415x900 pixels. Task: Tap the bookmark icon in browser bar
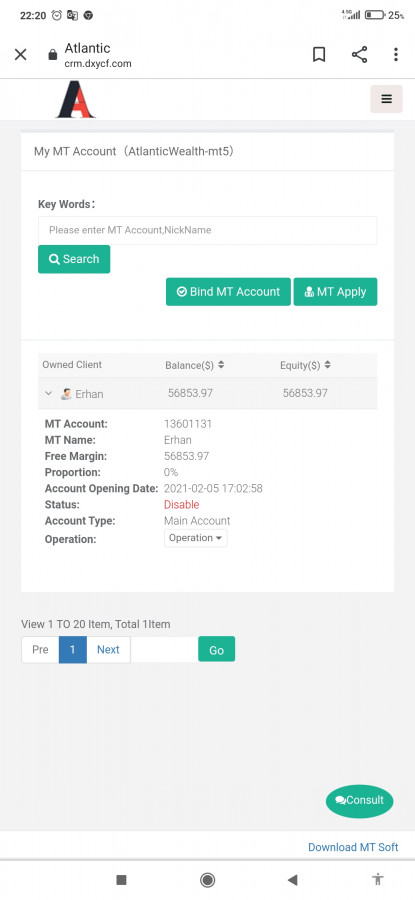click(319, 55)
